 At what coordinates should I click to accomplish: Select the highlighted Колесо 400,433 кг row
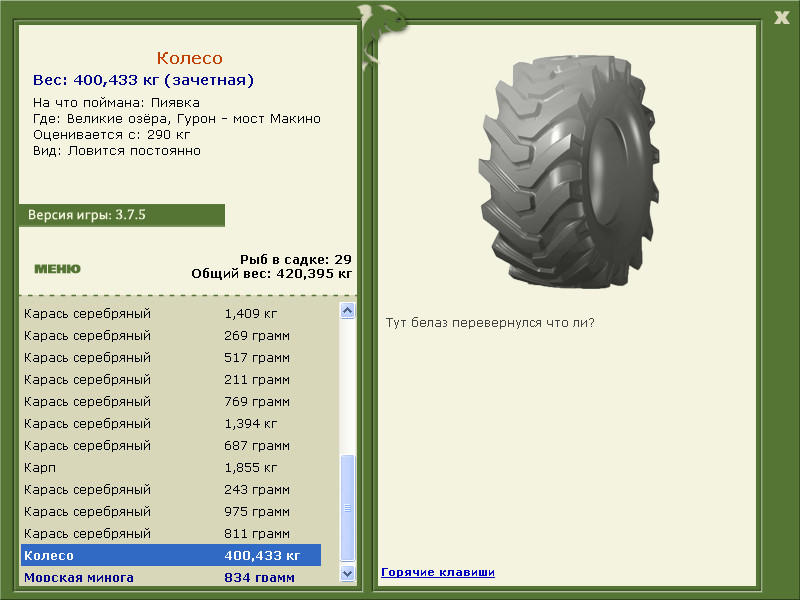(171, 555)
